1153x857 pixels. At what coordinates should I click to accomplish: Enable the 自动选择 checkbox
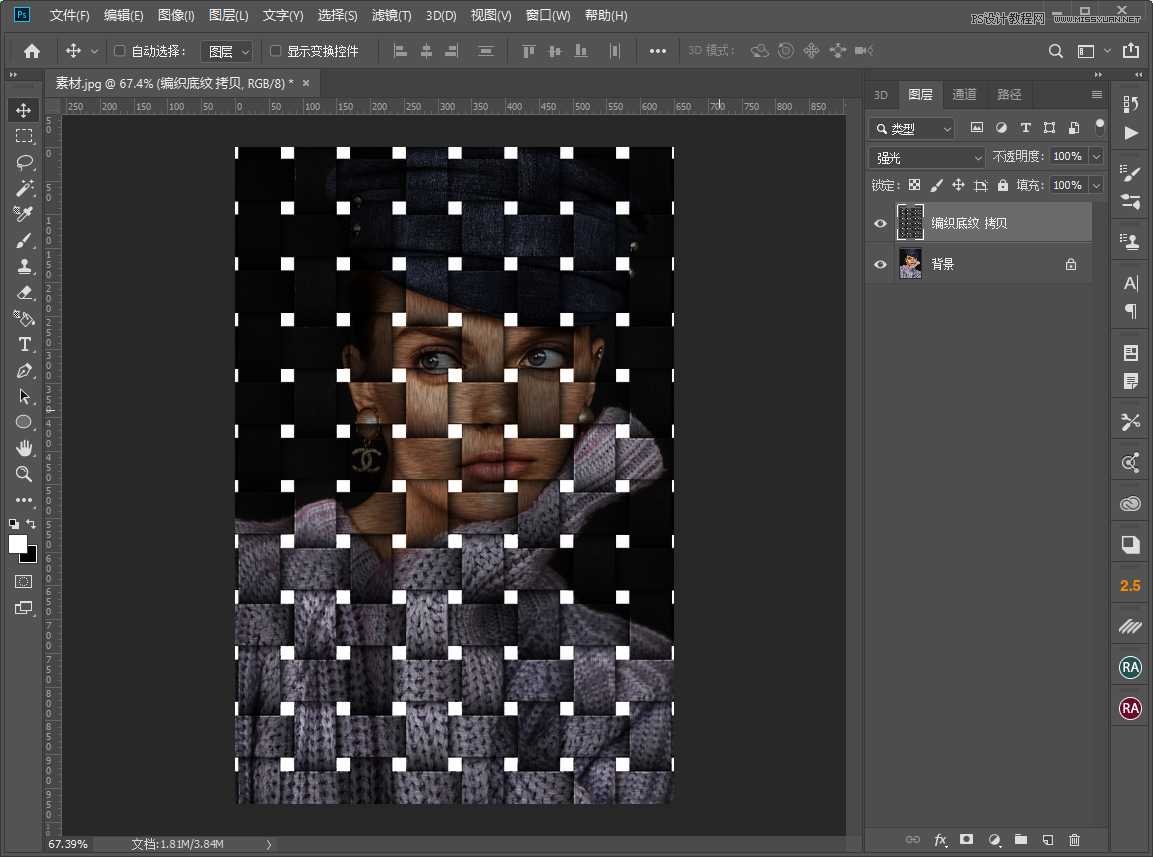[117, 50]
